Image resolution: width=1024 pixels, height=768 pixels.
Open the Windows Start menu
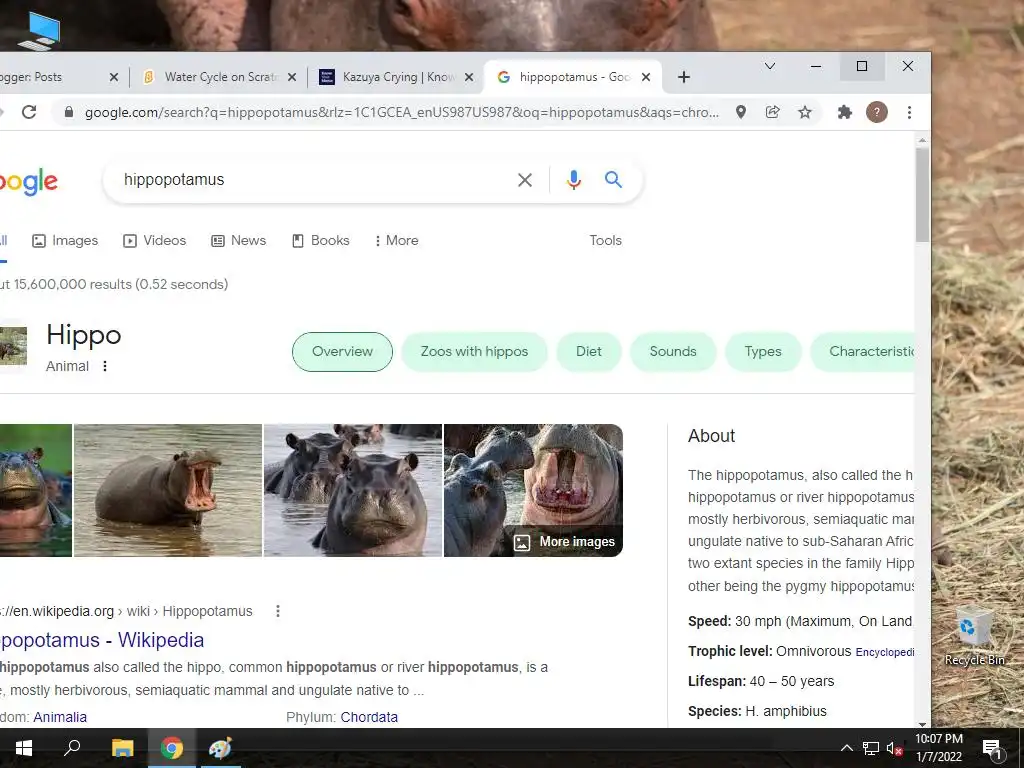(24, 748)
